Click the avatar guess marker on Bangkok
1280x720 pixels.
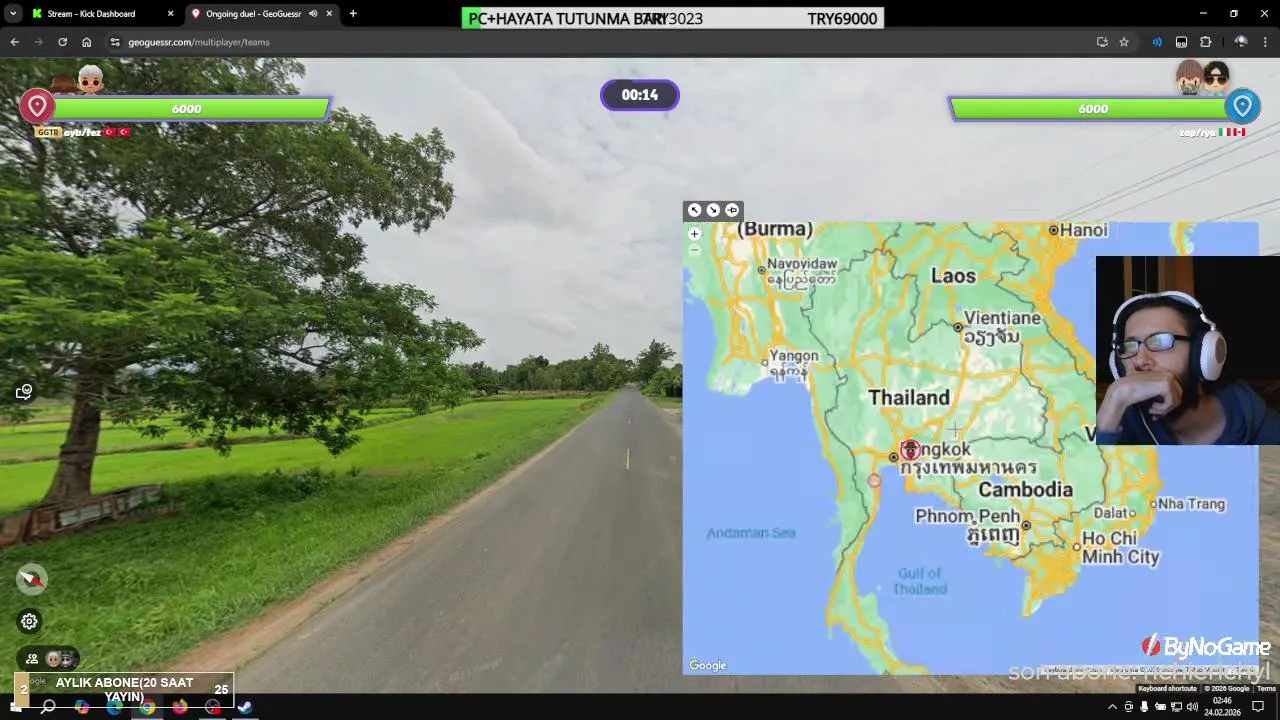point(910,450)
